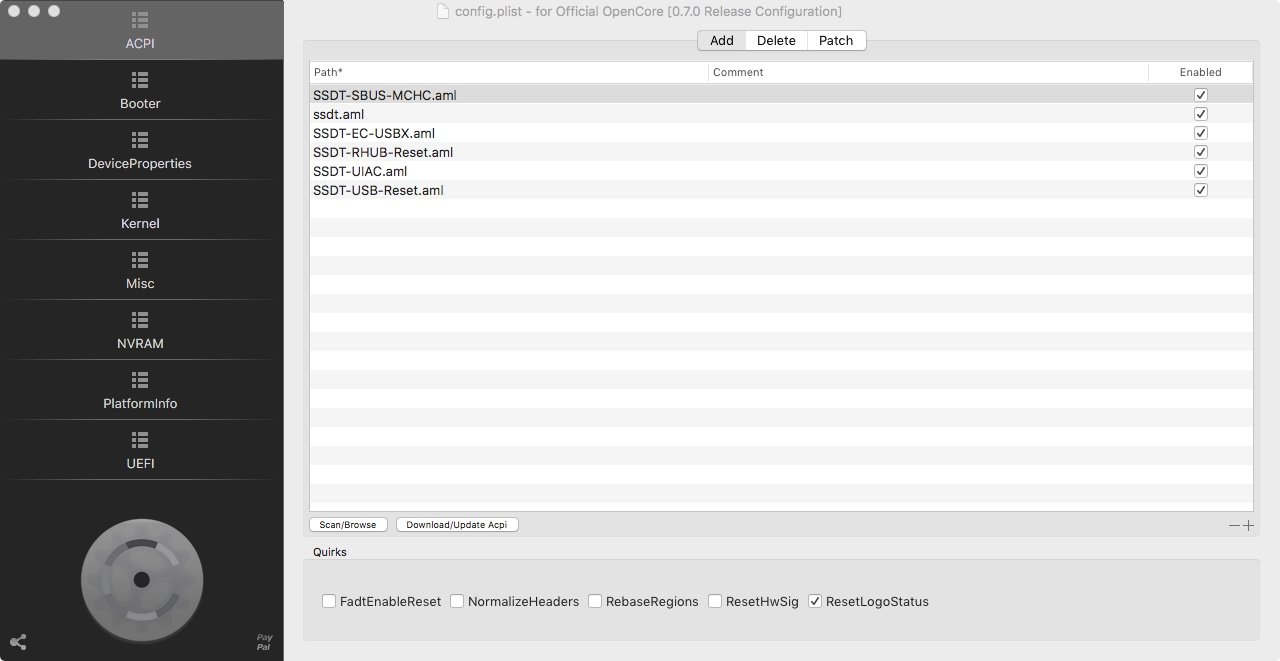The height and width of the screenshot is (661, 1280).
Task: Uncheck Enabled for SSDT-USB-Reset.aml
Action: click(1201, 190)
